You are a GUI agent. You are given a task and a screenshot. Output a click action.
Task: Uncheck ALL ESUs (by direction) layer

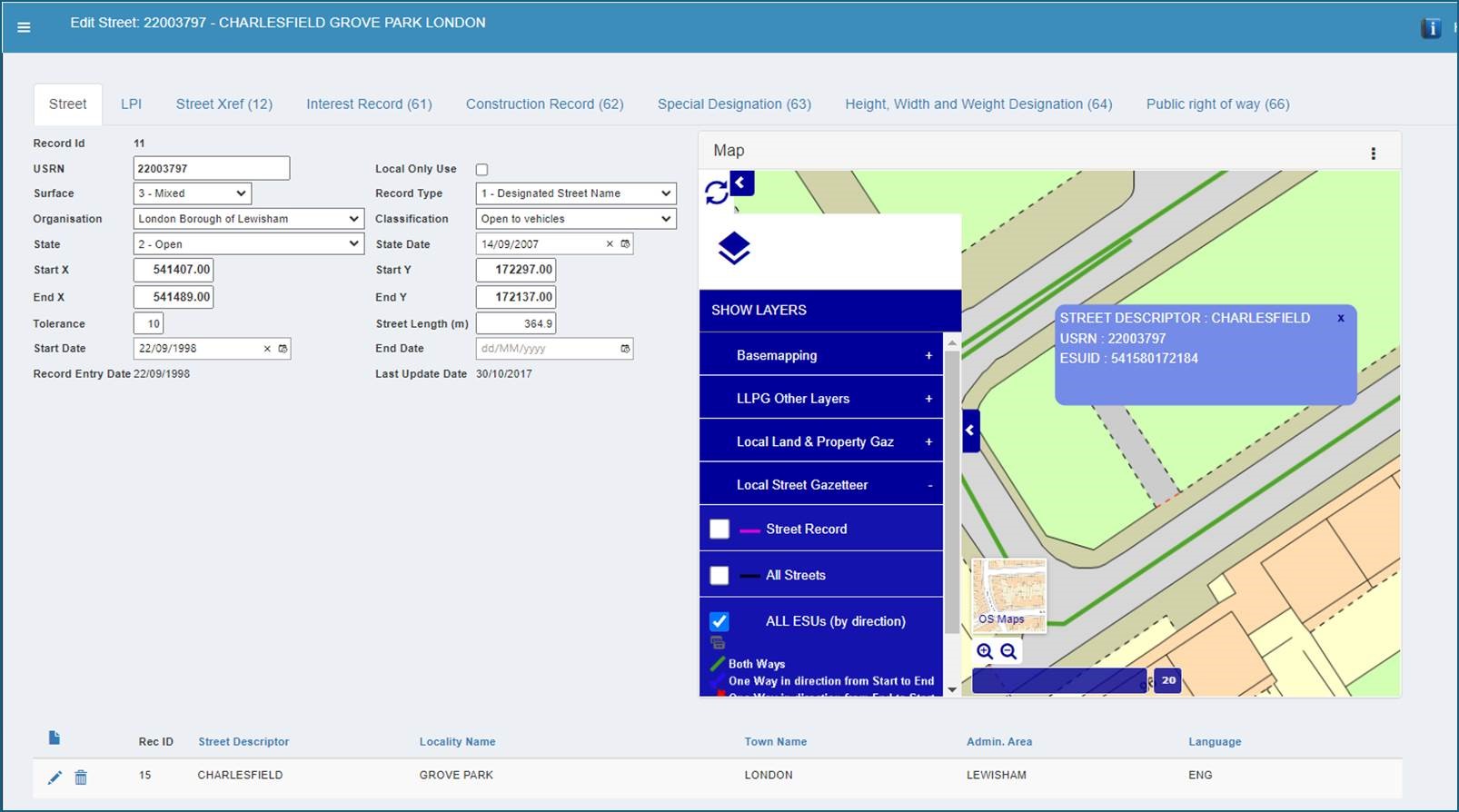click(x=720, y=621)
